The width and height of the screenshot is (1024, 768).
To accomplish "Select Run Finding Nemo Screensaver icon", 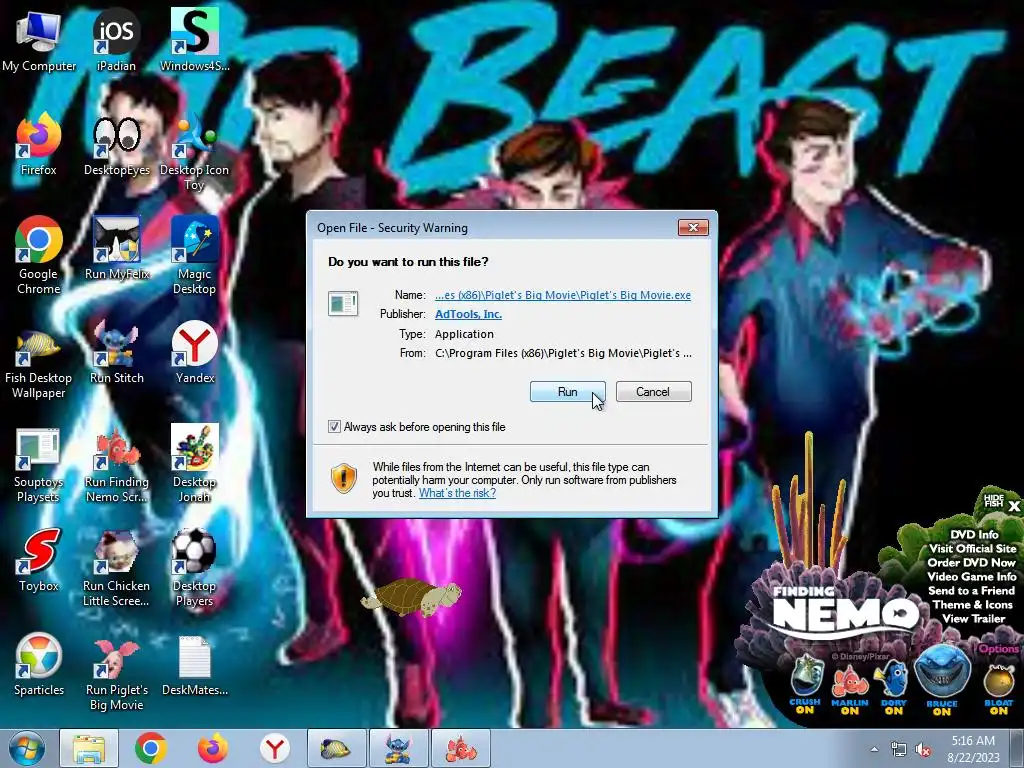I will 117,464.
